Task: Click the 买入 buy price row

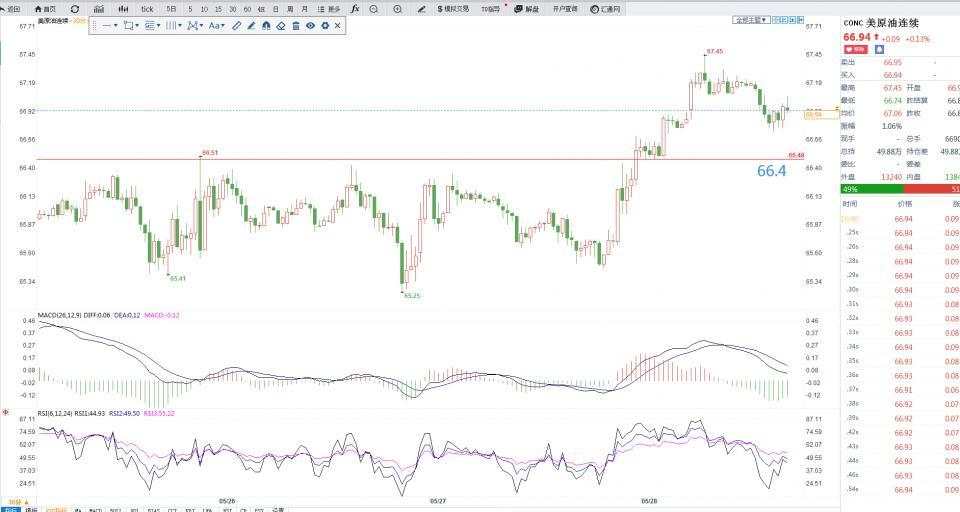Action: pyautogui.click(x=900, y=75)
